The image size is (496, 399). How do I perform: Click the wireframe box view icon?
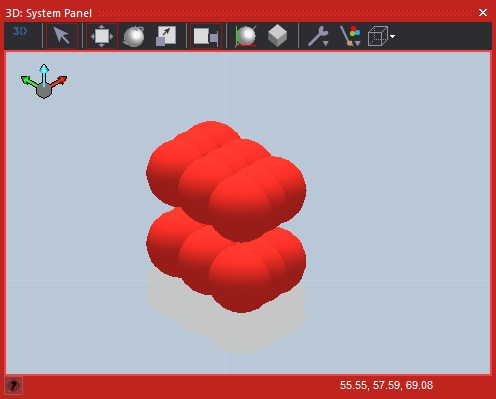point(378,36)
